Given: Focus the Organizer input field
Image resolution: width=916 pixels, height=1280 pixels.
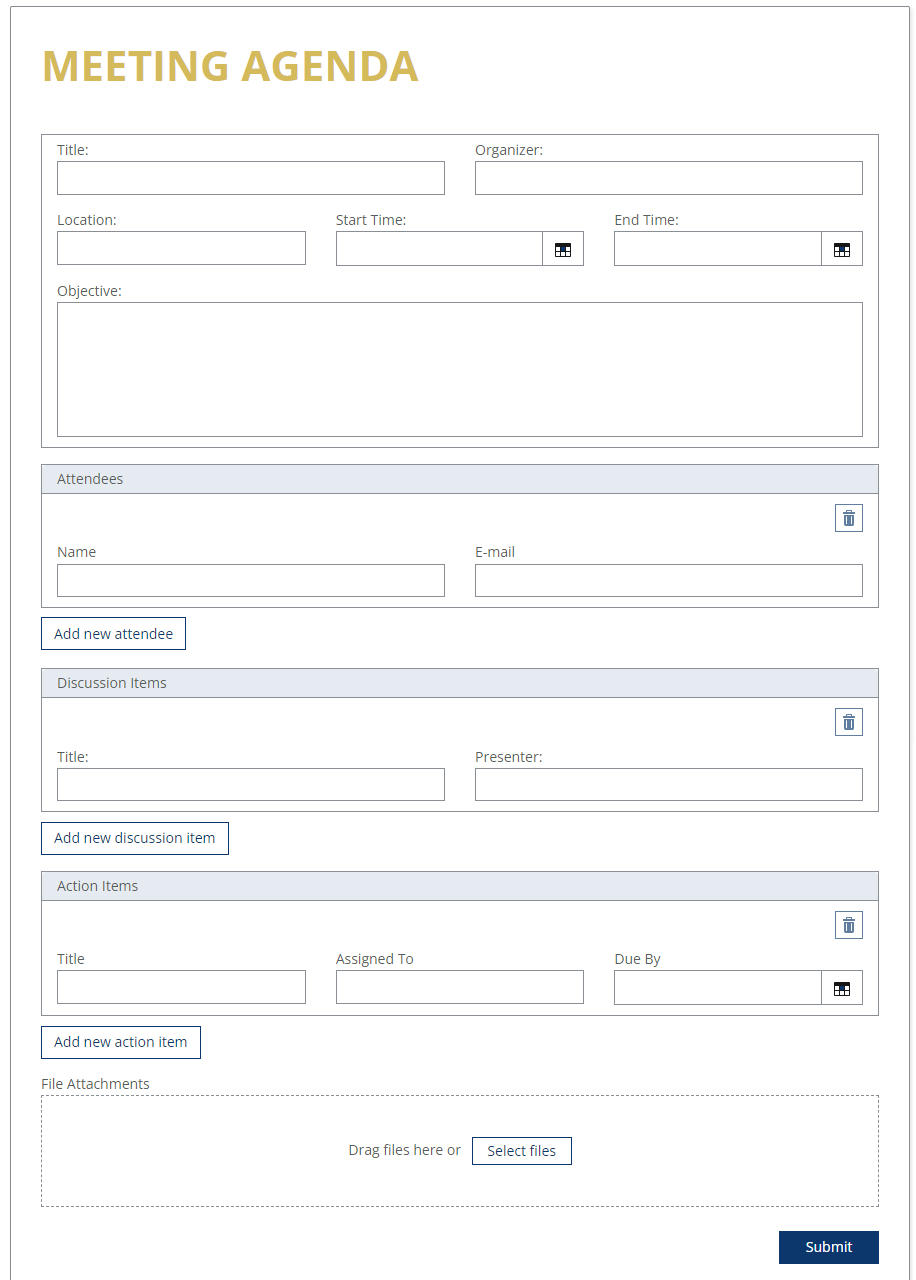Looking at the screenshot, I should pyautogui.click(x=669, y=178).
